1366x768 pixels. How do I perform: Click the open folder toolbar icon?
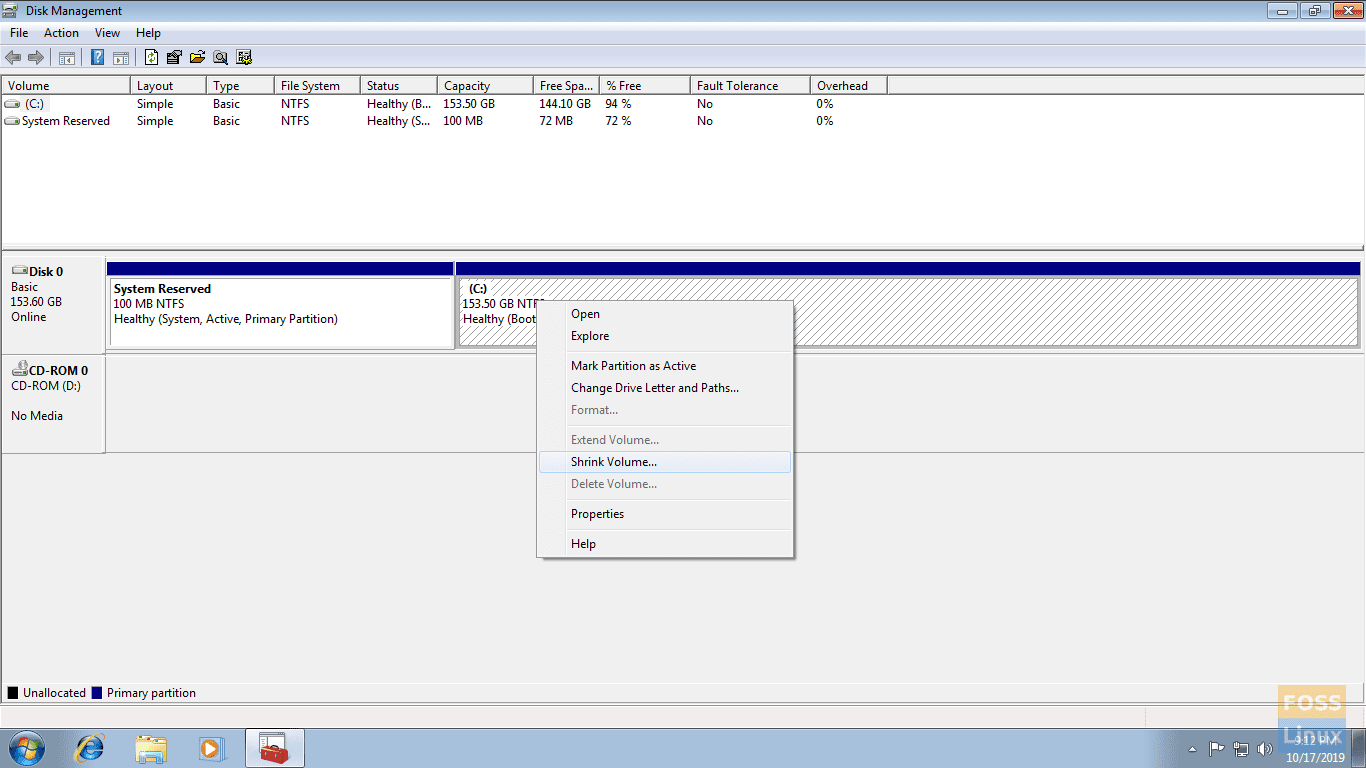coord(197,57)
